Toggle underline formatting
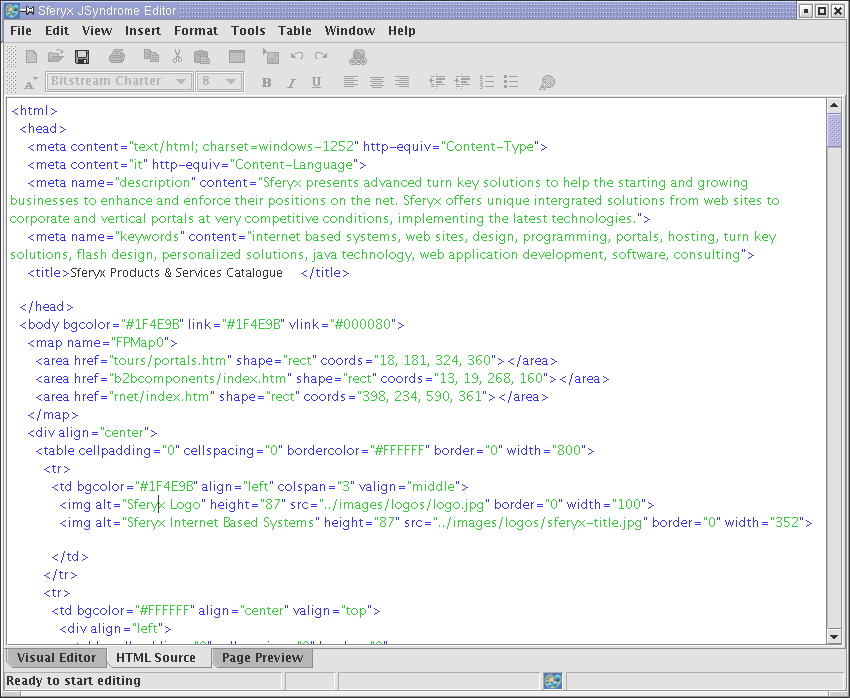Image resolution: width=850 pixels, height=698 pixels. [316, 82]
